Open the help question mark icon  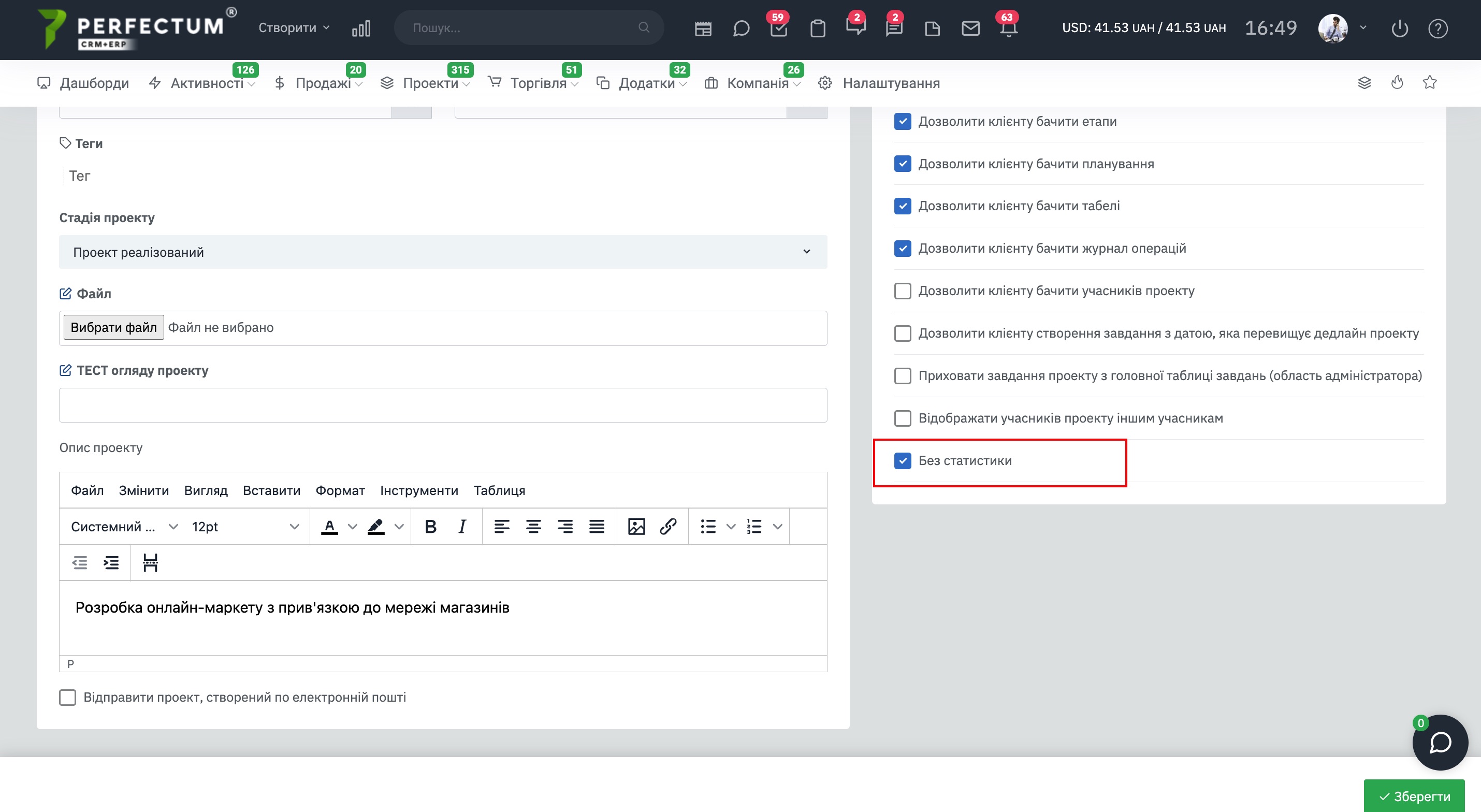(1438, 28)
